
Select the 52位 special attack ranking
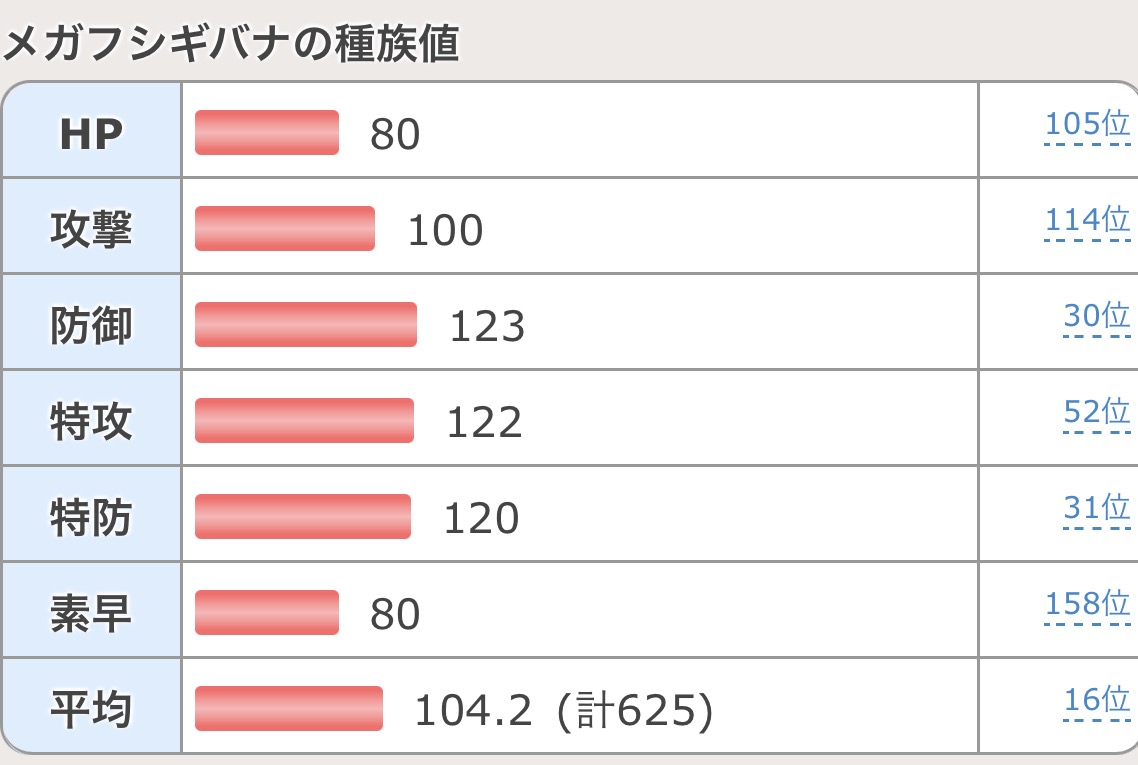[1096, 412]
